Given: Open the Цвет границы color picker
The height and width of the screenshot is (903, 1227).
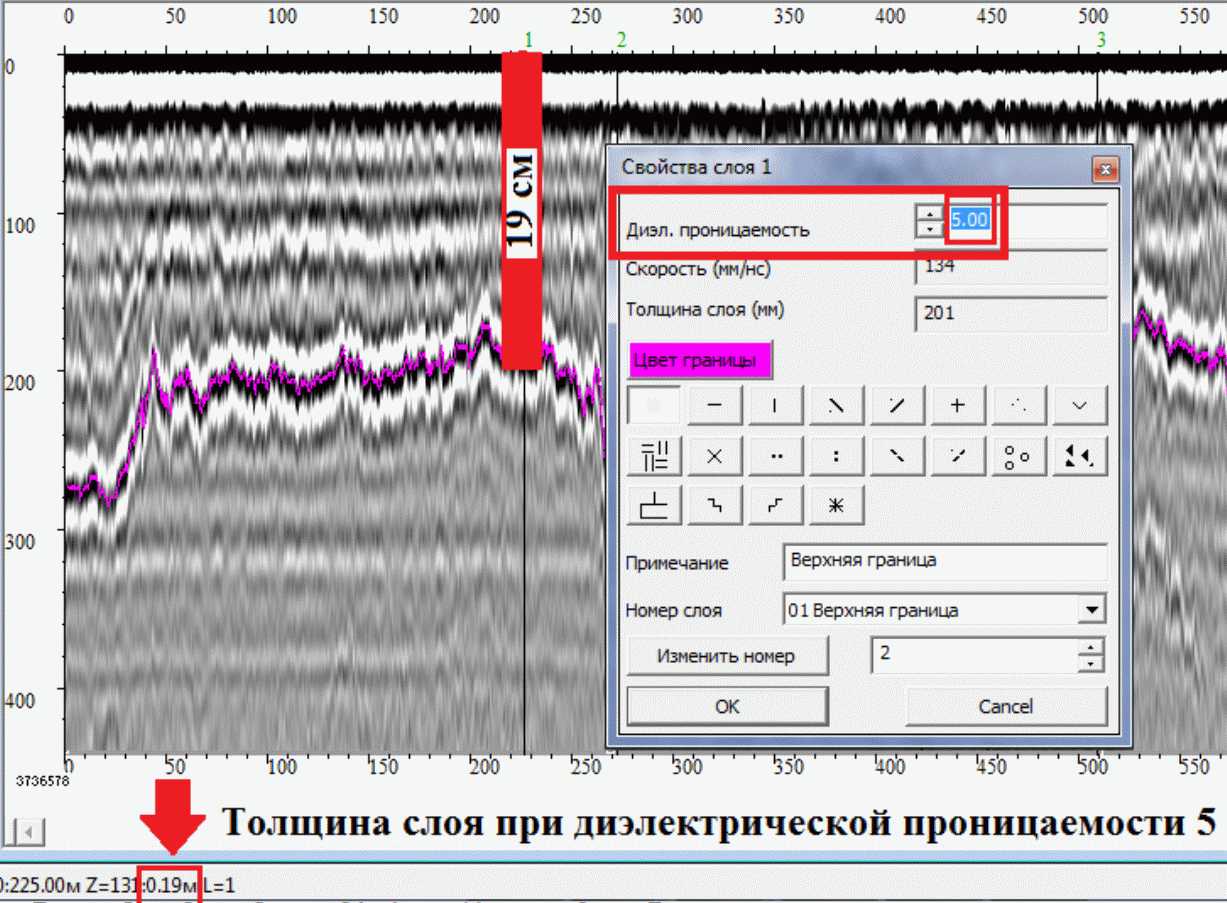Looking at the screenshot, I should tap(700, 360).
